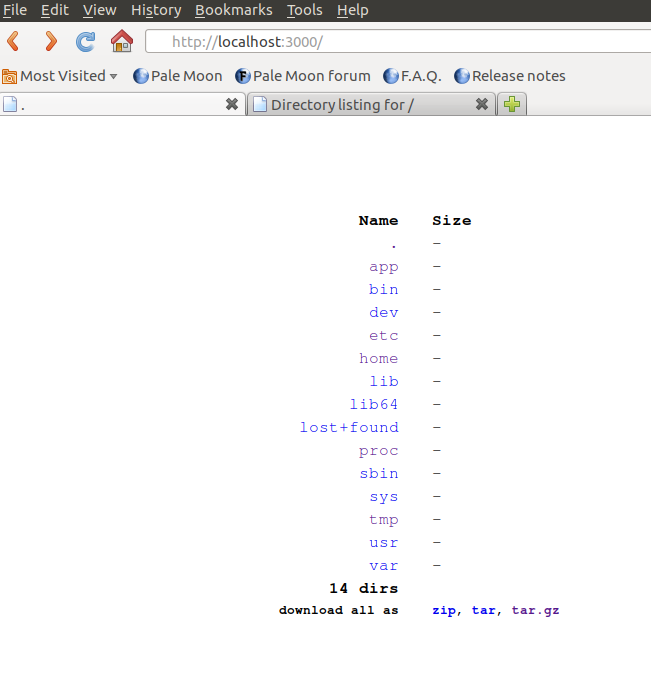Click the Name column header

378,221
